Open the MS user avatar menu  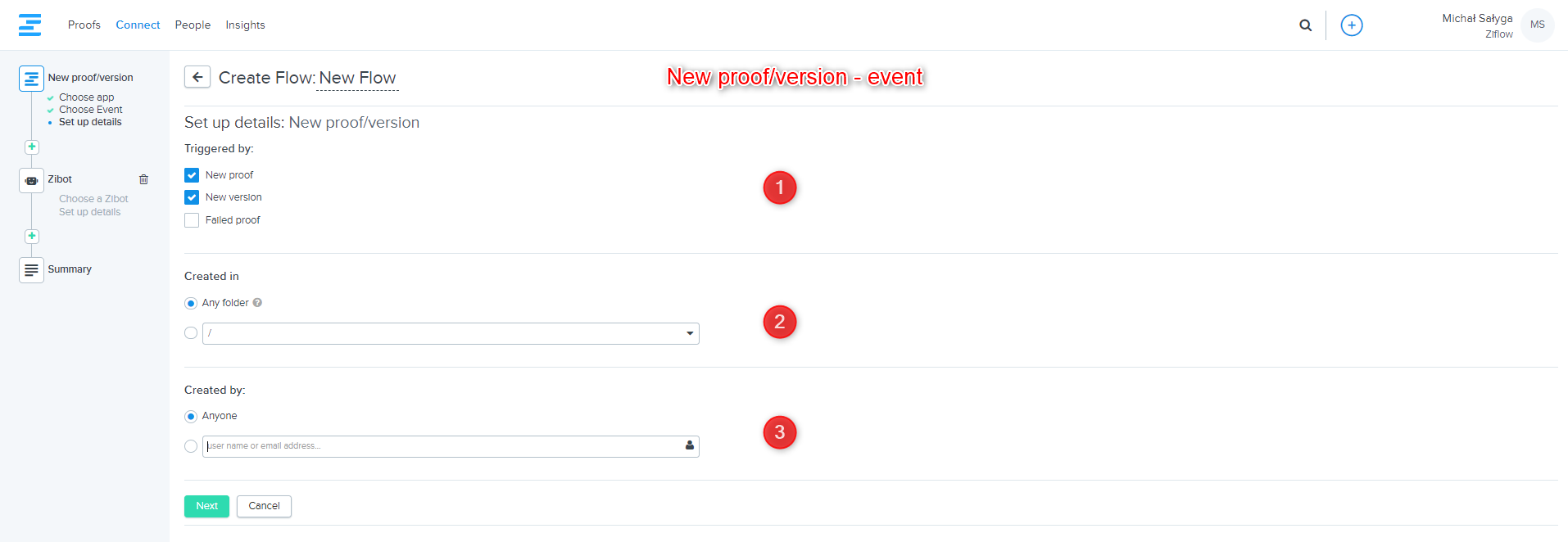(x=1537, y=25)
